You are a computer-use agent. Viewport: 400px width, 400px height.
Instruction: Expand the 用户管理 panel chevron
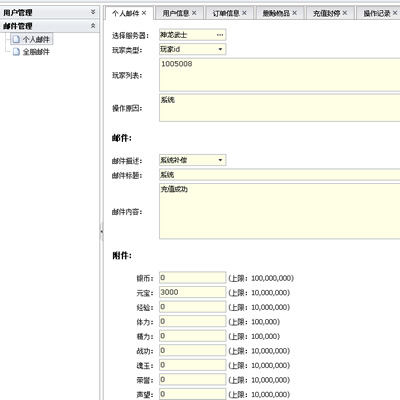click(93, 12)
